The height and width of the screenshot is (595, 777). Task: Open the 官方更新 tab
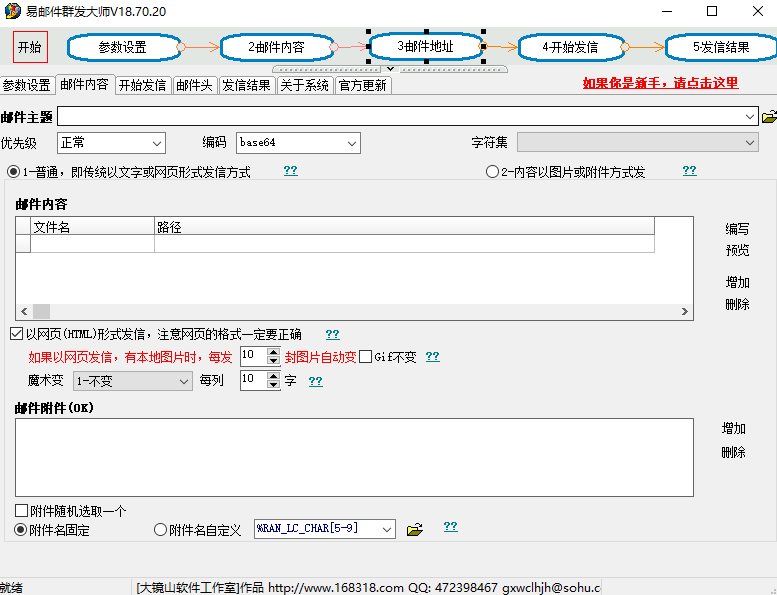coord(363,85)
